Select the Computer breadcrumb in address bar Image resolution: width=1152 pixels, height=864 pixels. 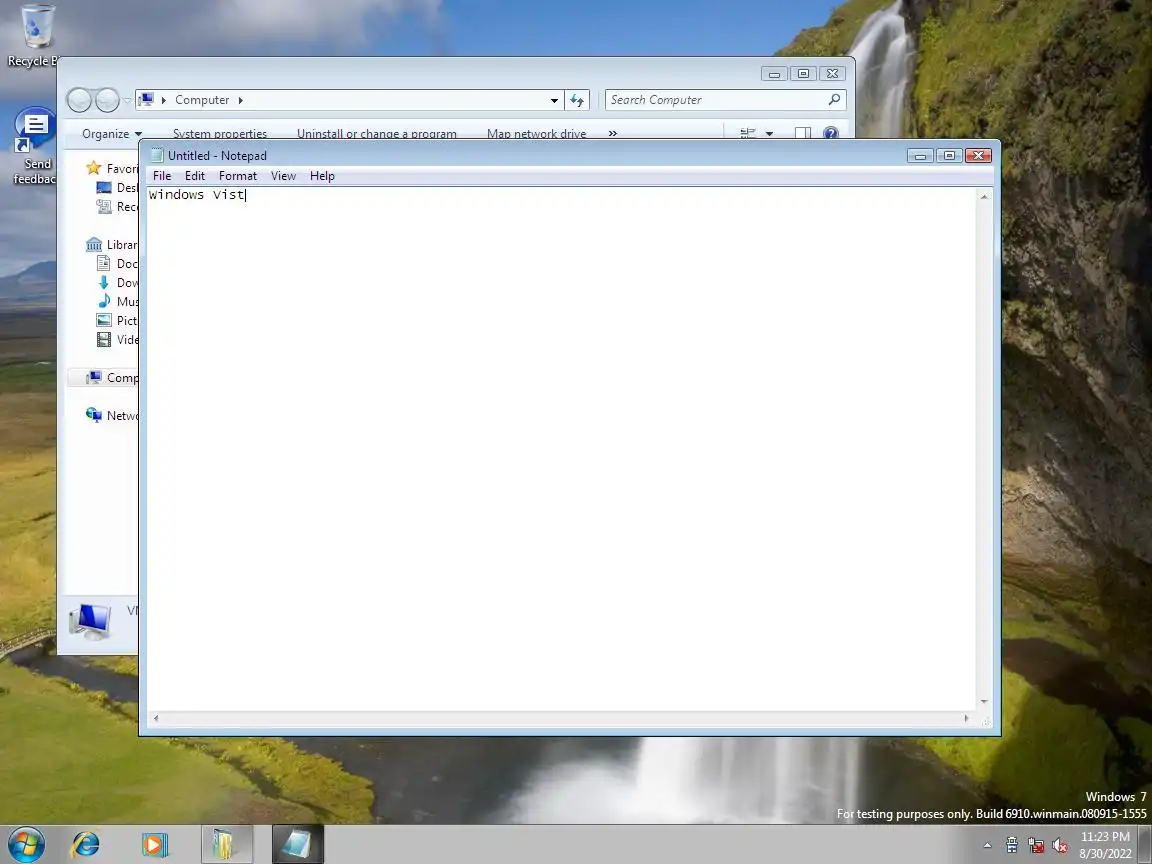[202, 100]
